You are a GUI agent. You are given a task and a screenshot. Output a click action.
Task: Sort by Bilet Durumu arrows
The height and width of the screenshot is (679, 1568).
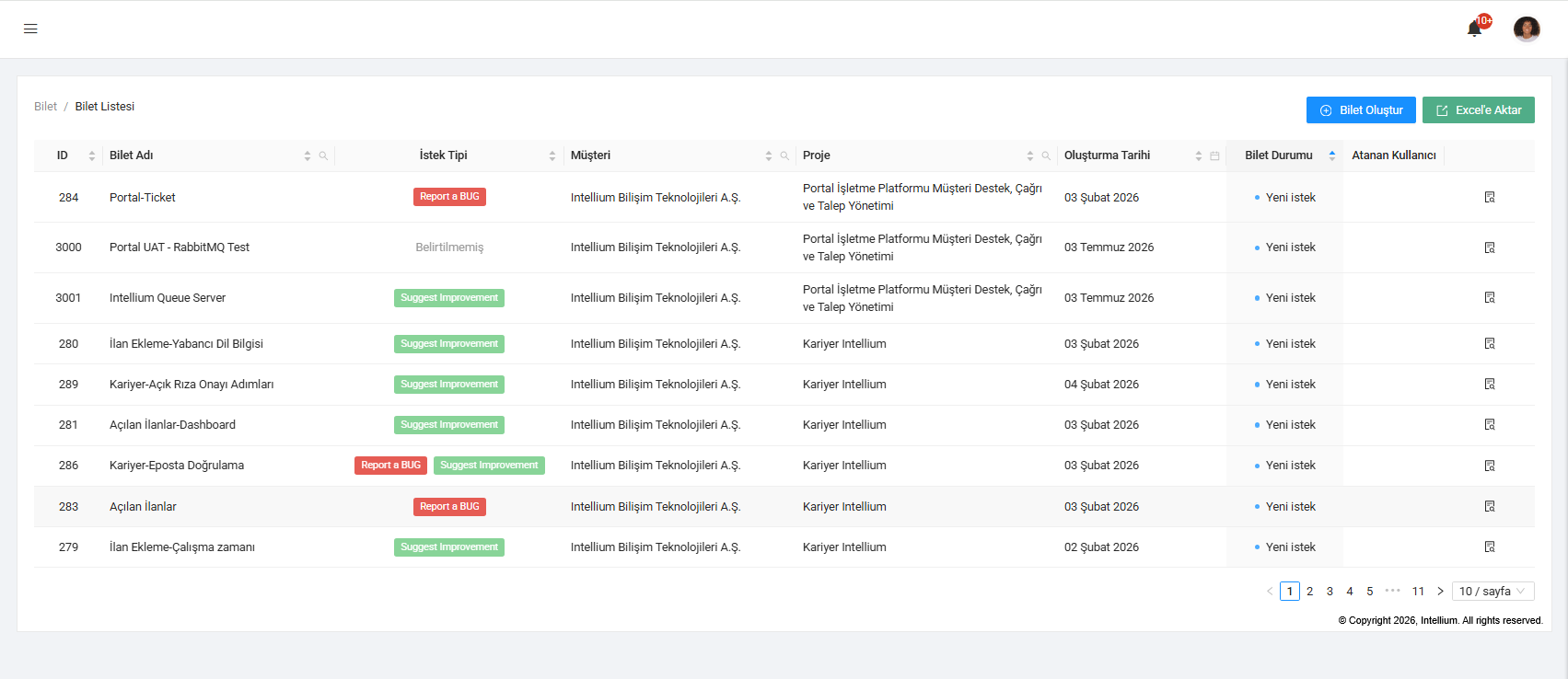click(x=1332, y=155)
